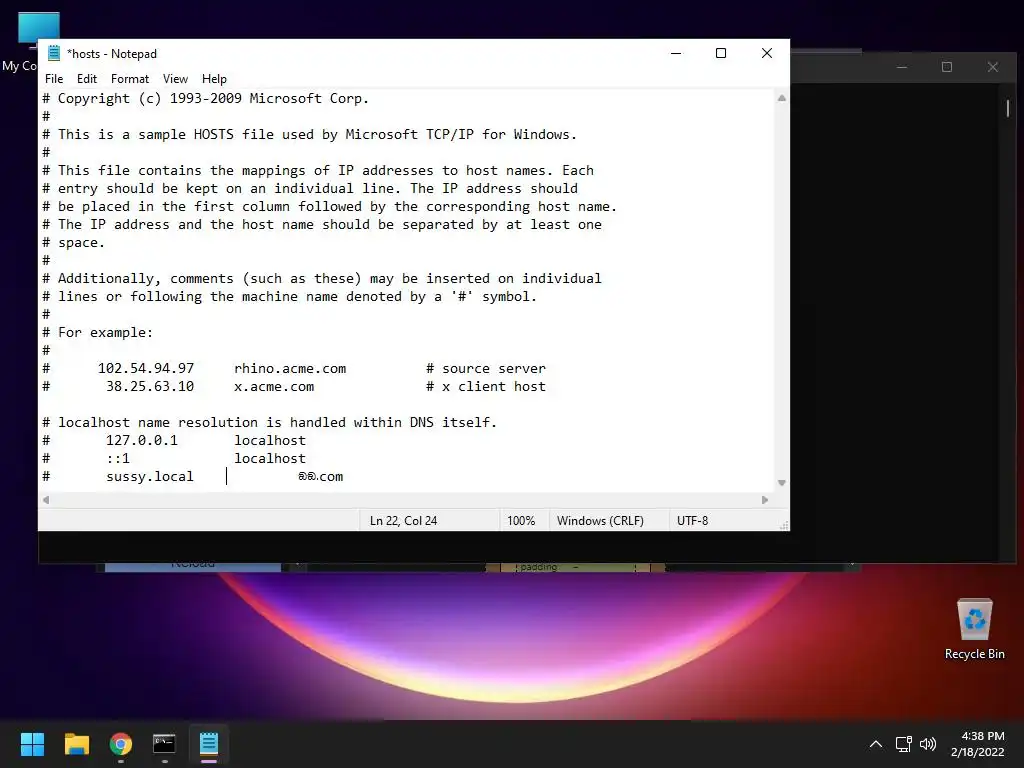Click the 'rhino.acme.com' text
The height and width of the screenshot is (768, 1024).
(290, 369)
